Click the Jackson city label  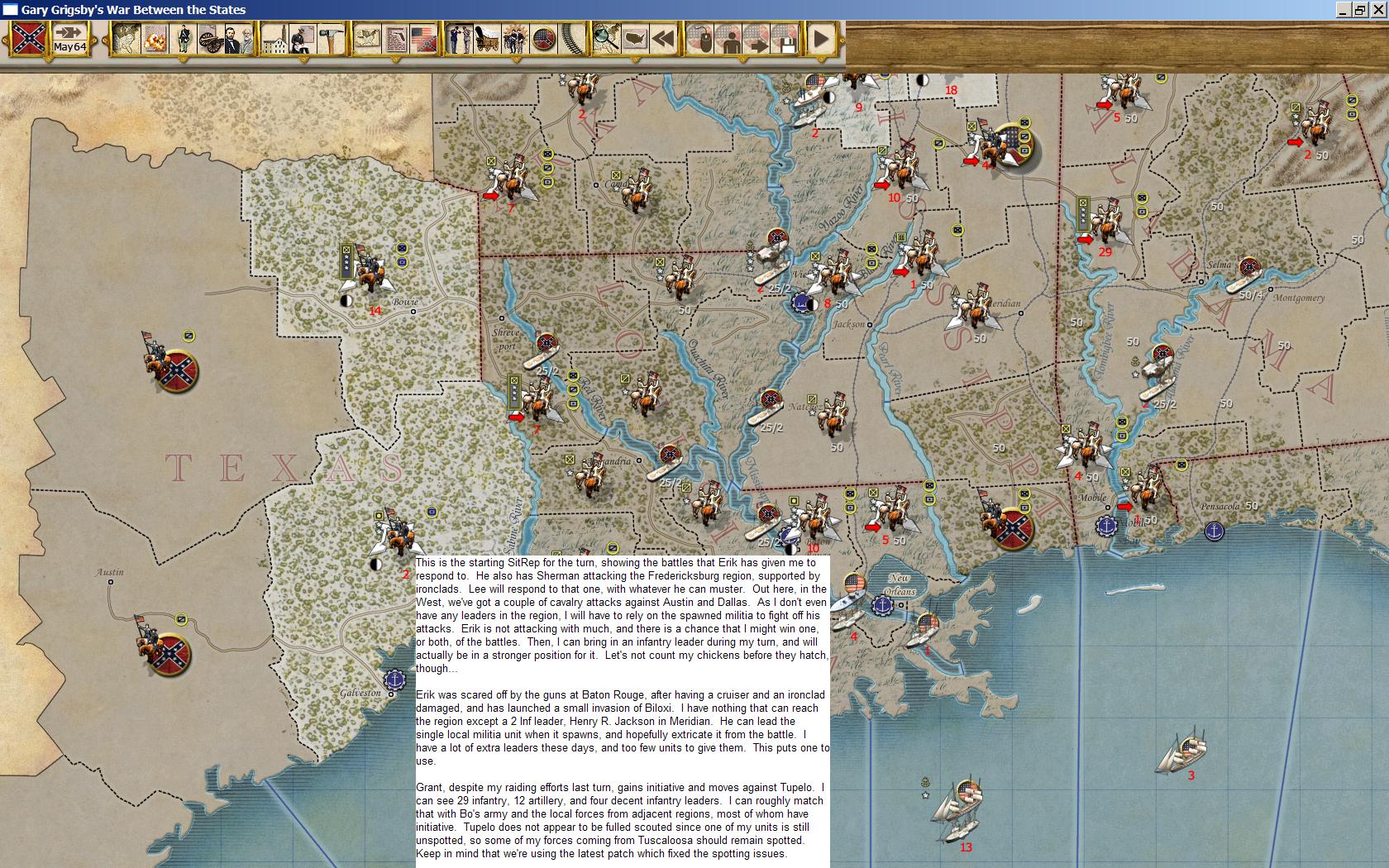coord(847,324)
